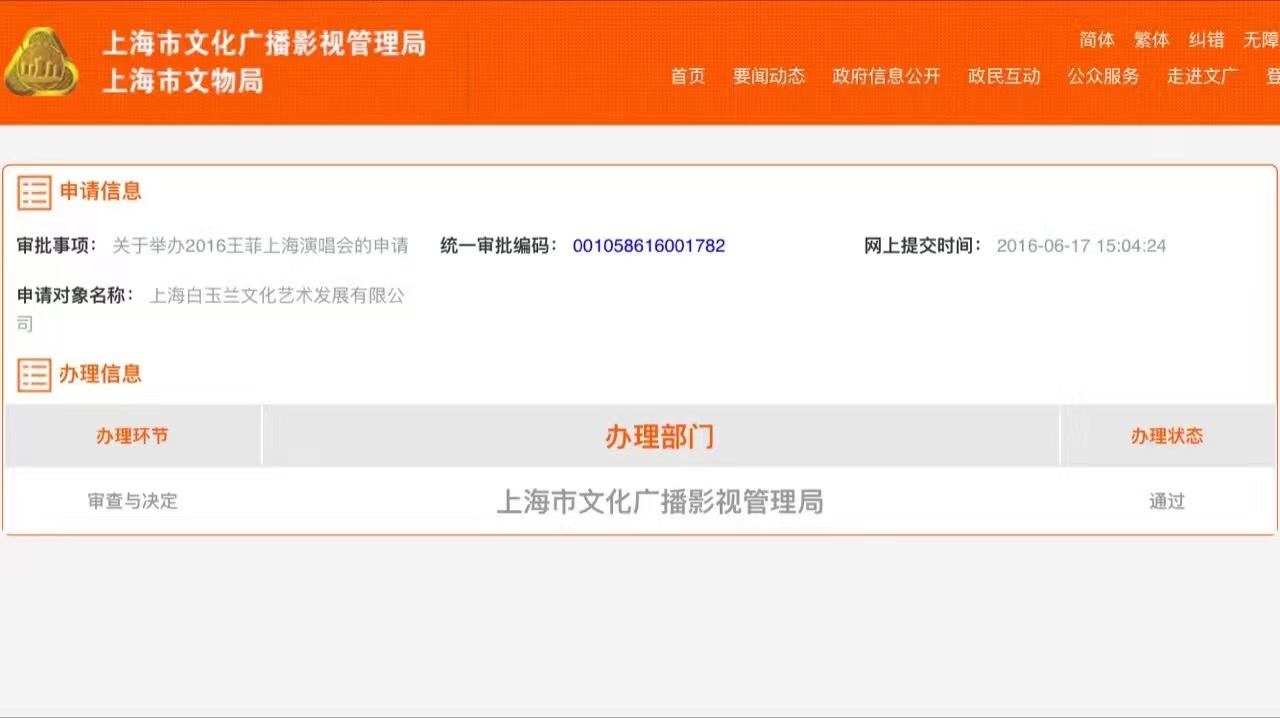Click the golden bureau logo emblem
1280x718 pixels.
coord(41,62)
